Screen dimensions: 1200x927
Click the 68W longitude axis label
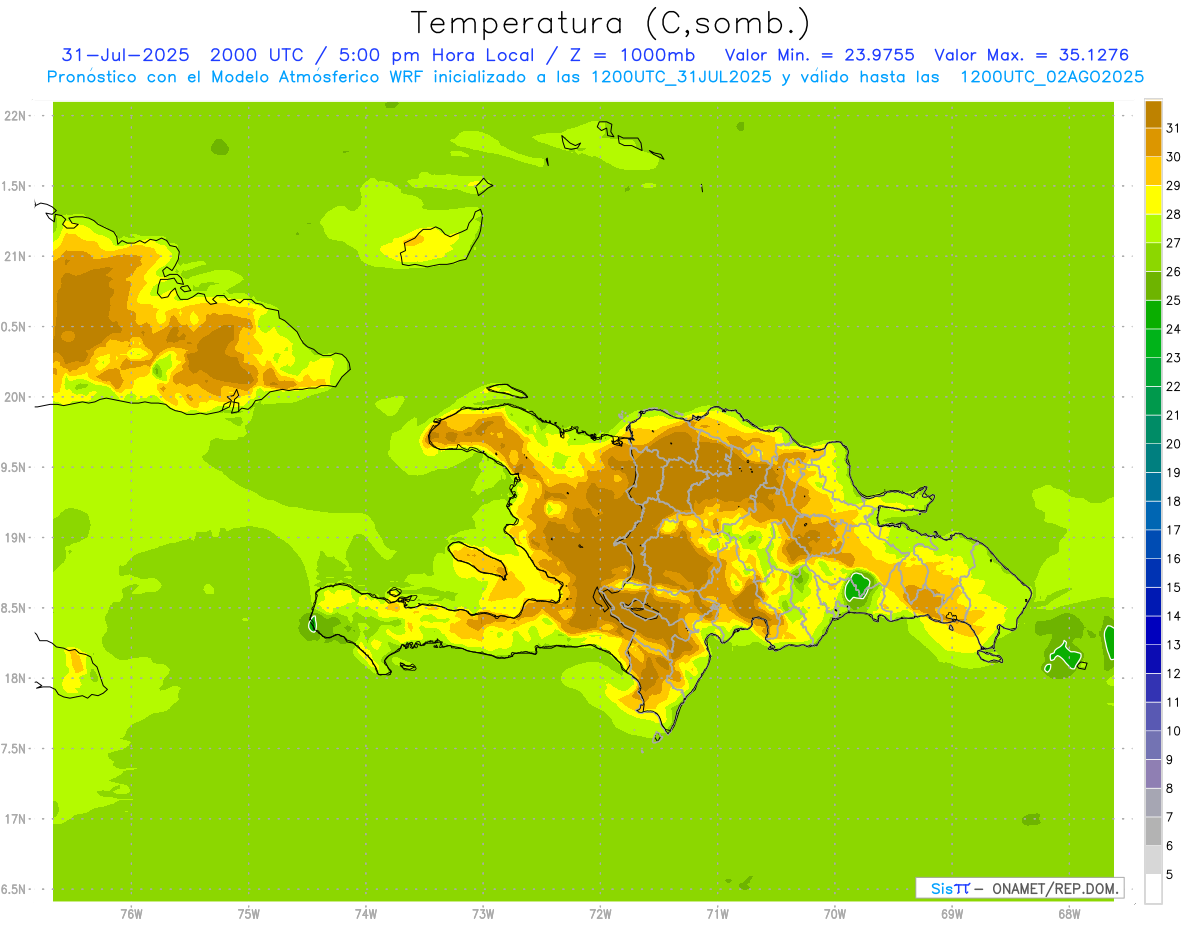(1068, 913)
